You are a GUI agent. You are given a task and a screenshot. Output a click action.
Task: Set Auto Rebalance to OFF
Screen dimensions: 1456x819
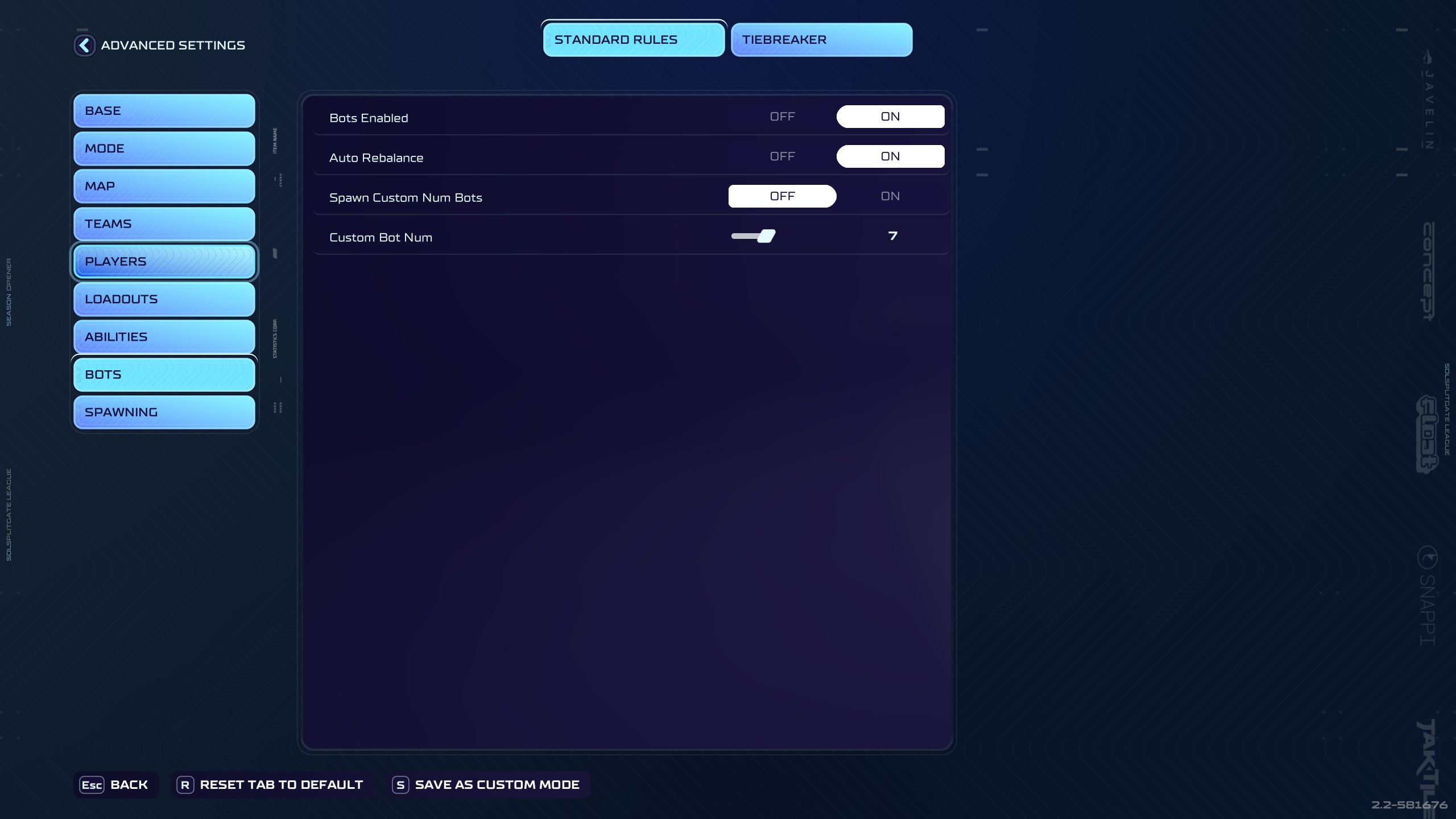[x=782, y=156]
